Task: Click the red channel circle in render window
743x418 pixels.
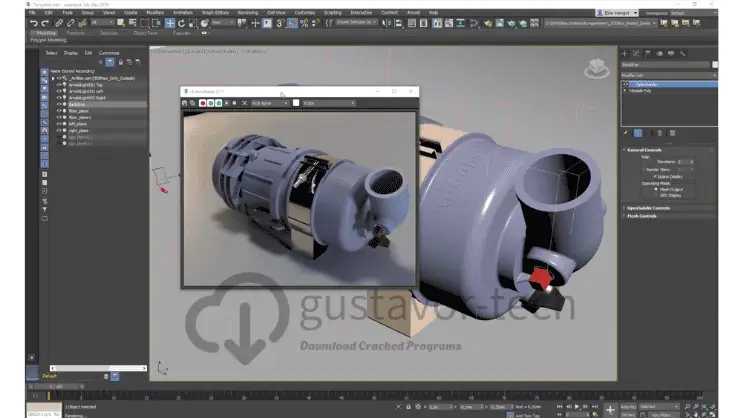Action: [202, 103]
